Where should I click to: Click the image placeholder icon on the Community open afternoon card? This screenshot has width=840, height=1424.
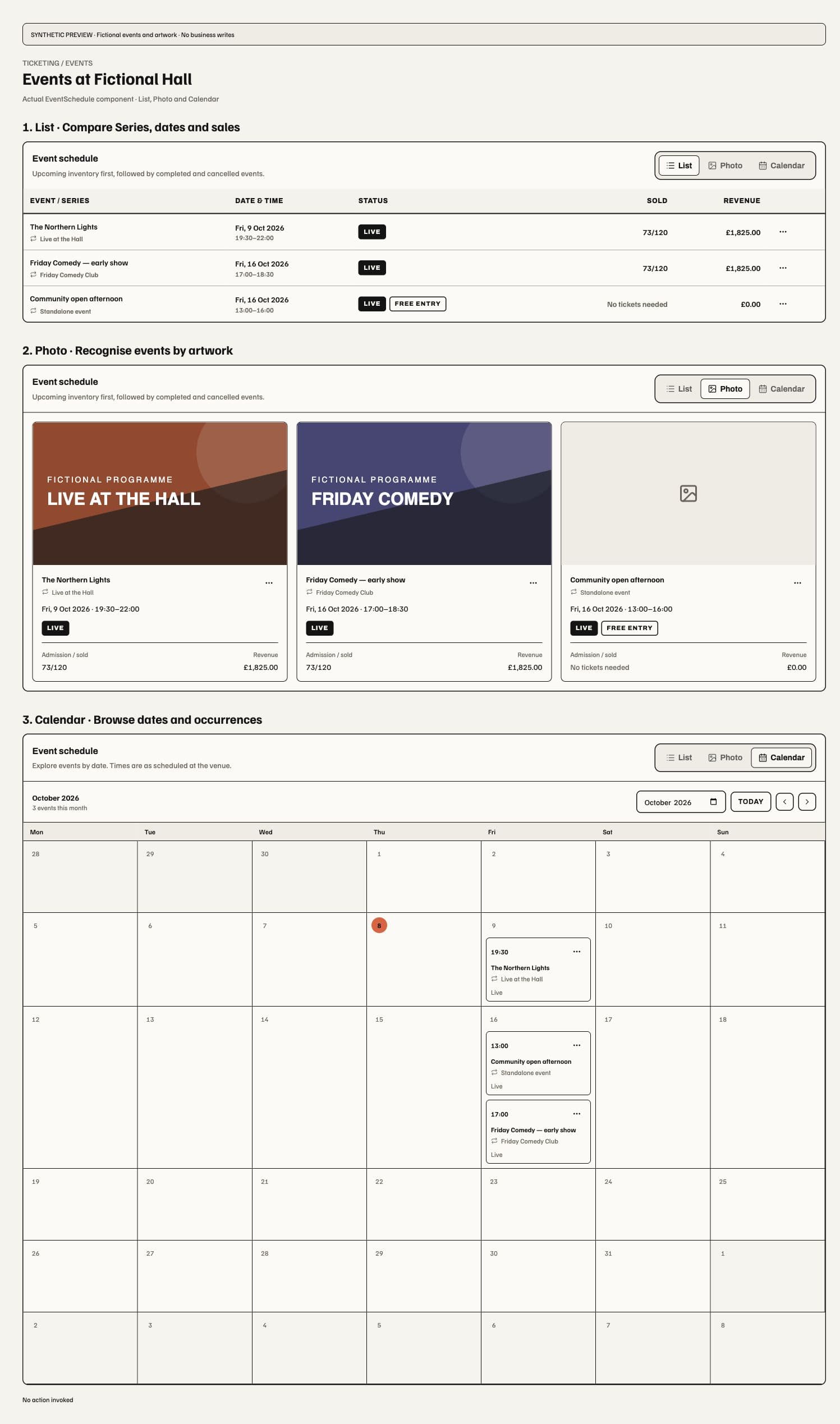[x=688, y=494]
